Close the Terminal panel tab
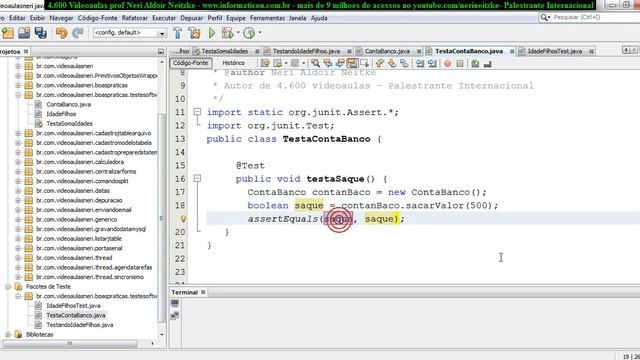The width and height of the screenshot is (640, 360). [203, 292]
